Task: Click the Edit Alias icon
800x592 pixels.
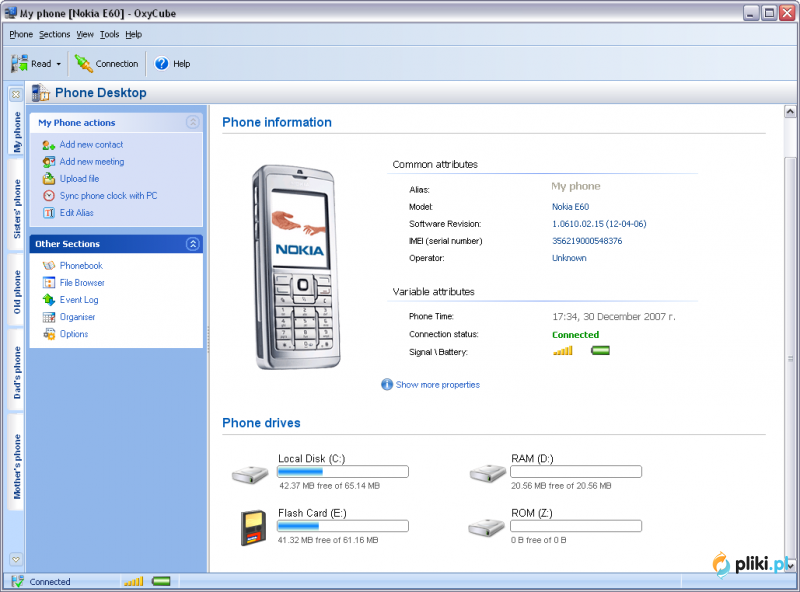Action: point(48,213)
